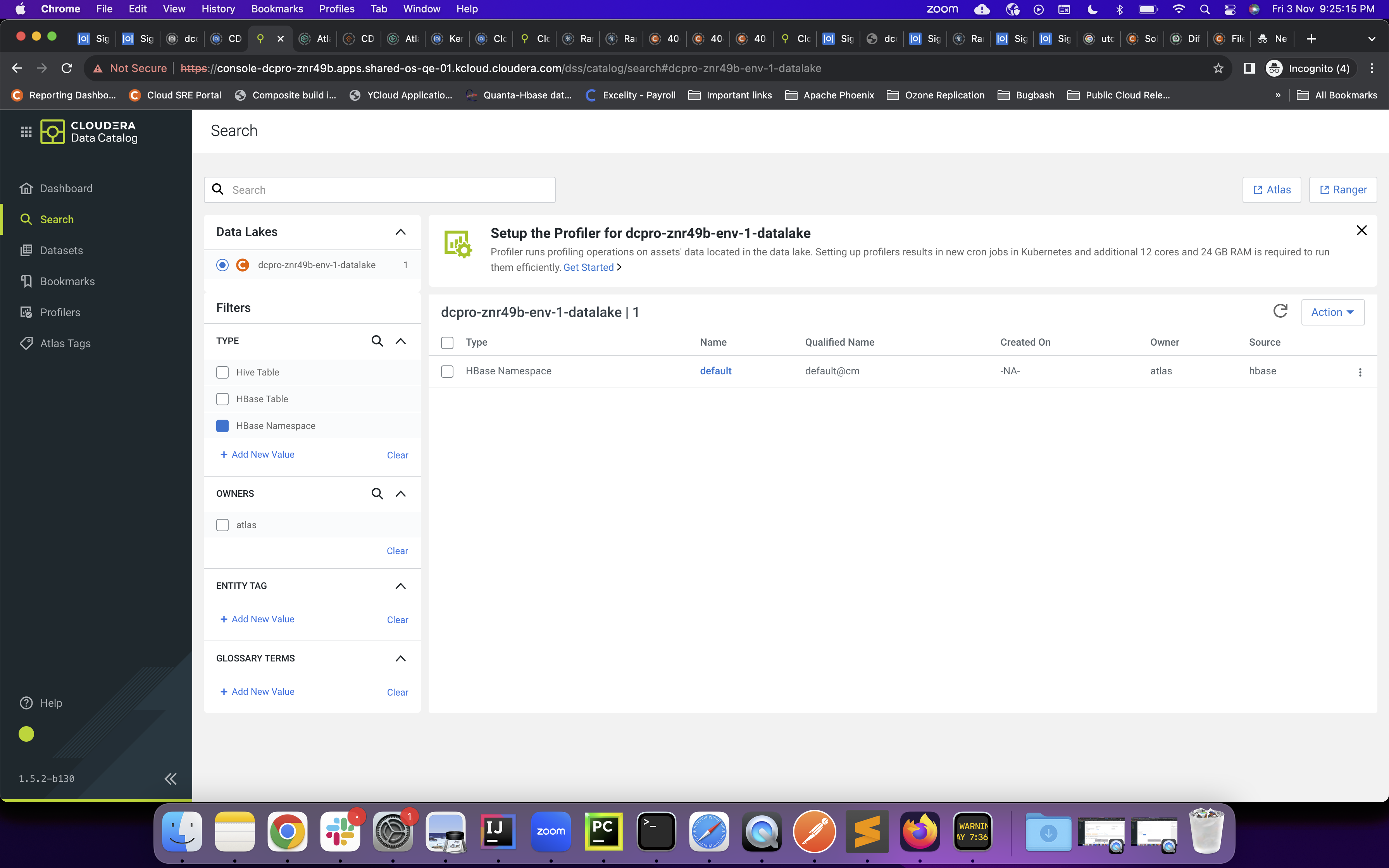The width and height of the screenshot is (1389, 868).
Task: Collapse the GLOSSARY TERMS filter section
Action: 401,658
